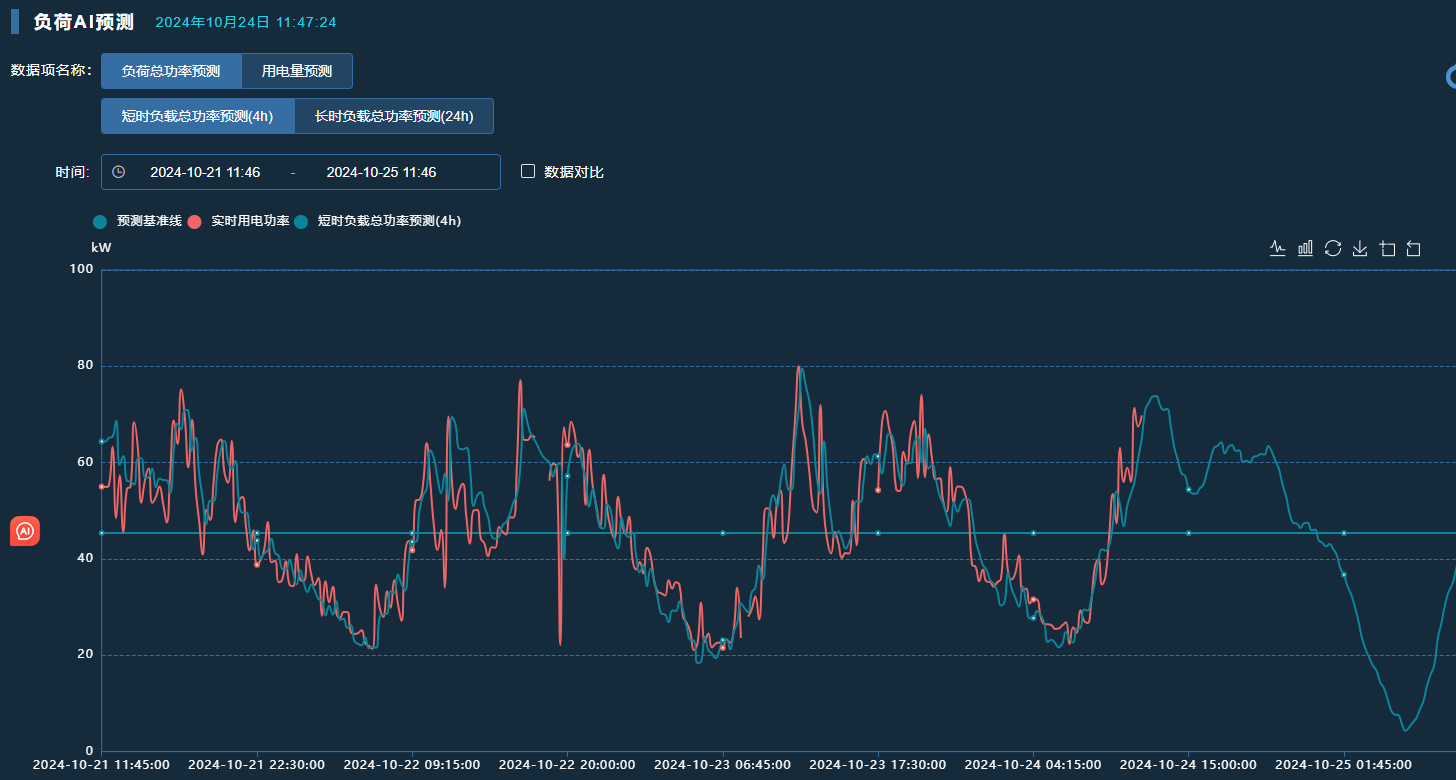The width and height of the screenshot is (1456, 780).
Task: Enable the 数据对比 checkbox
Action: pyautogui.click(x=528, y=171)
